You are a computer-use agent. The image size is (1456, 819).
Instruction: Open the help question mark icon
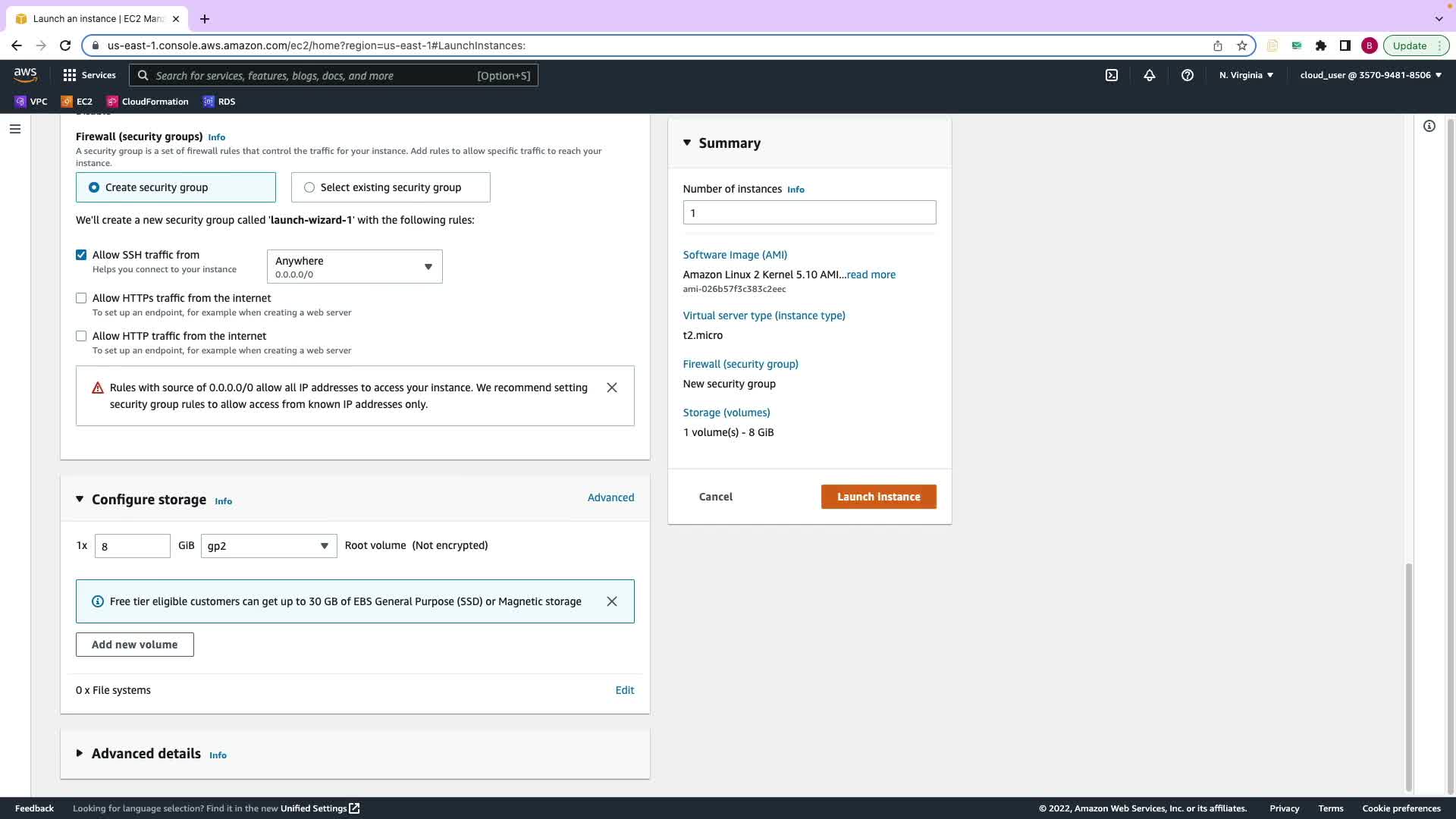[x=1188, y=75]
